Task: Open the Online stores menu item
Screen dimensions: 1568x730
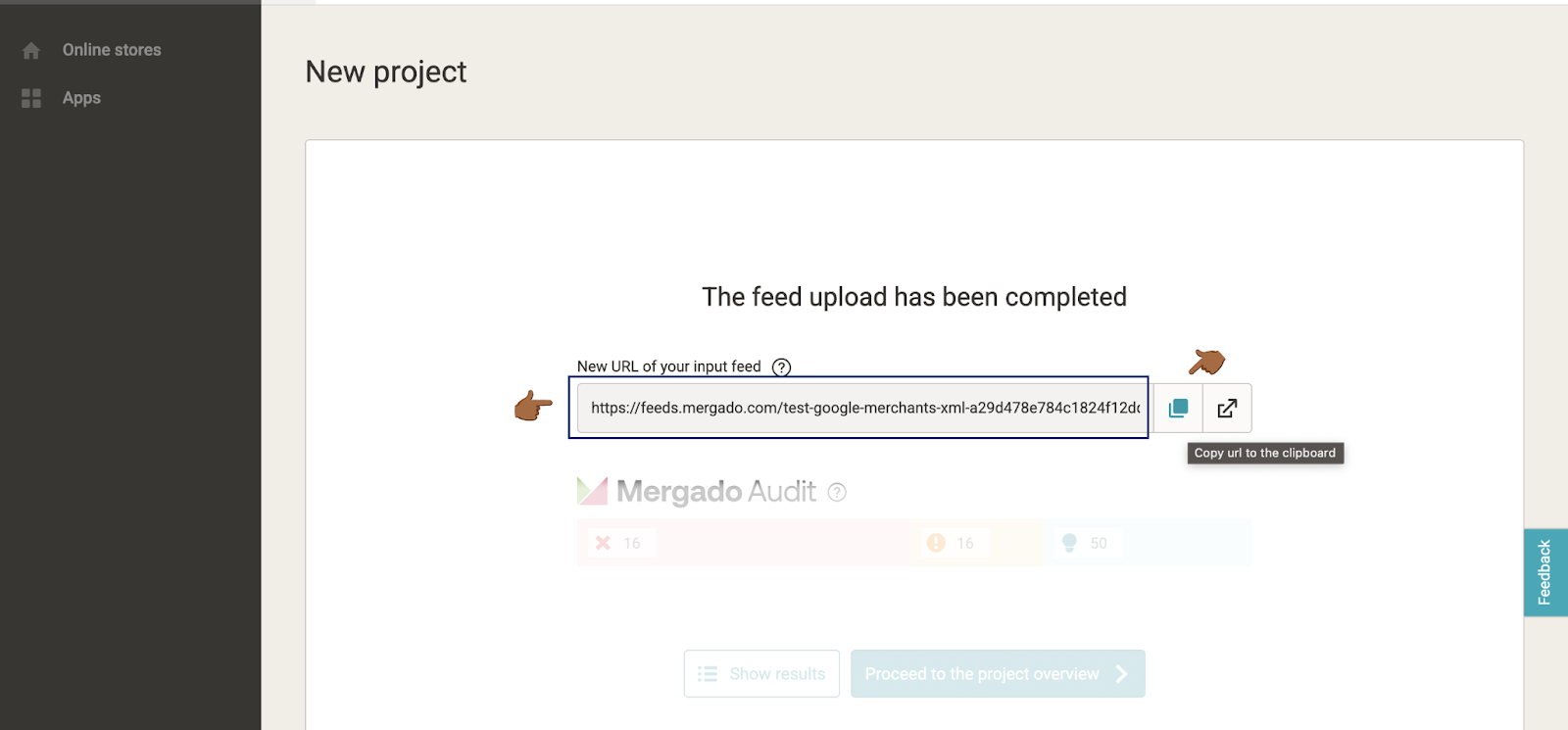Action: (x=112, y=50)
